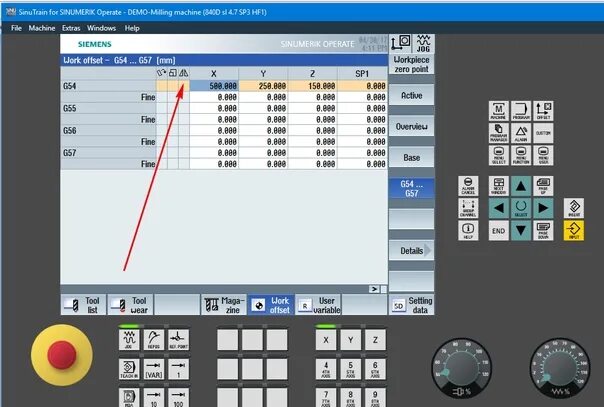Click the cursor left arrow key
The width and height of the screenshot is (604, 407).
(x=498, y=208)
